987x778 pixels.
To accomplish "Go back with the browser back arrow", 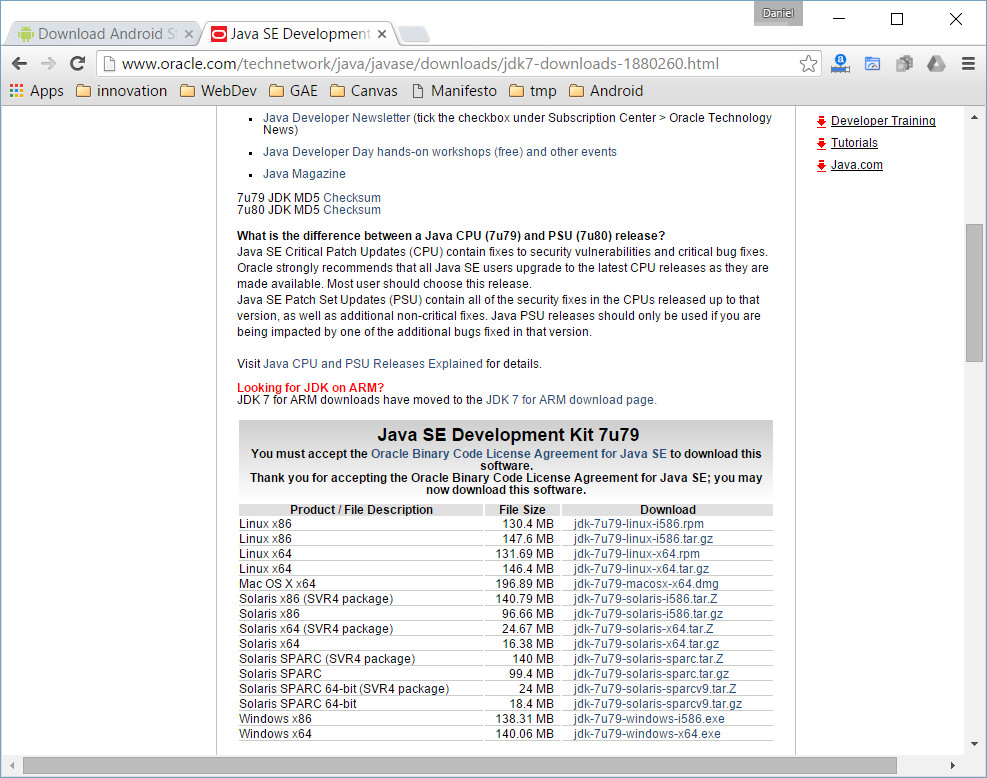I will pyautogui.click(x=20, y=64).
